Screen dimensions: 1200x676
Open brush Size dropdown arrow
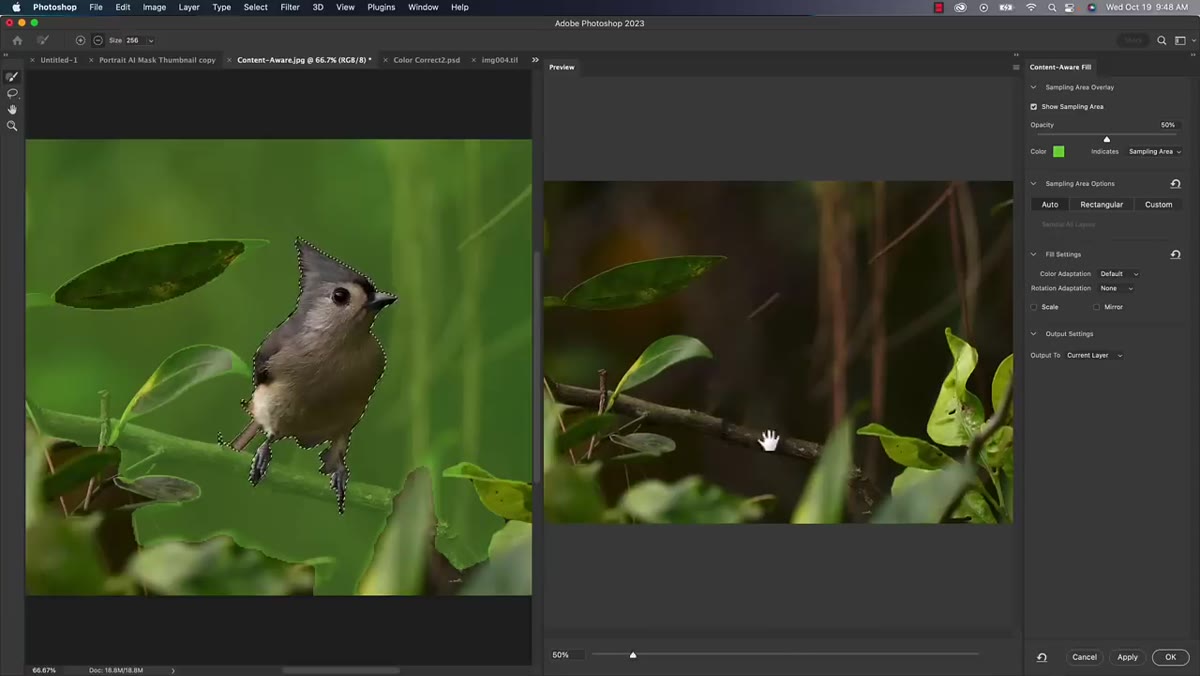pos(151,41)
